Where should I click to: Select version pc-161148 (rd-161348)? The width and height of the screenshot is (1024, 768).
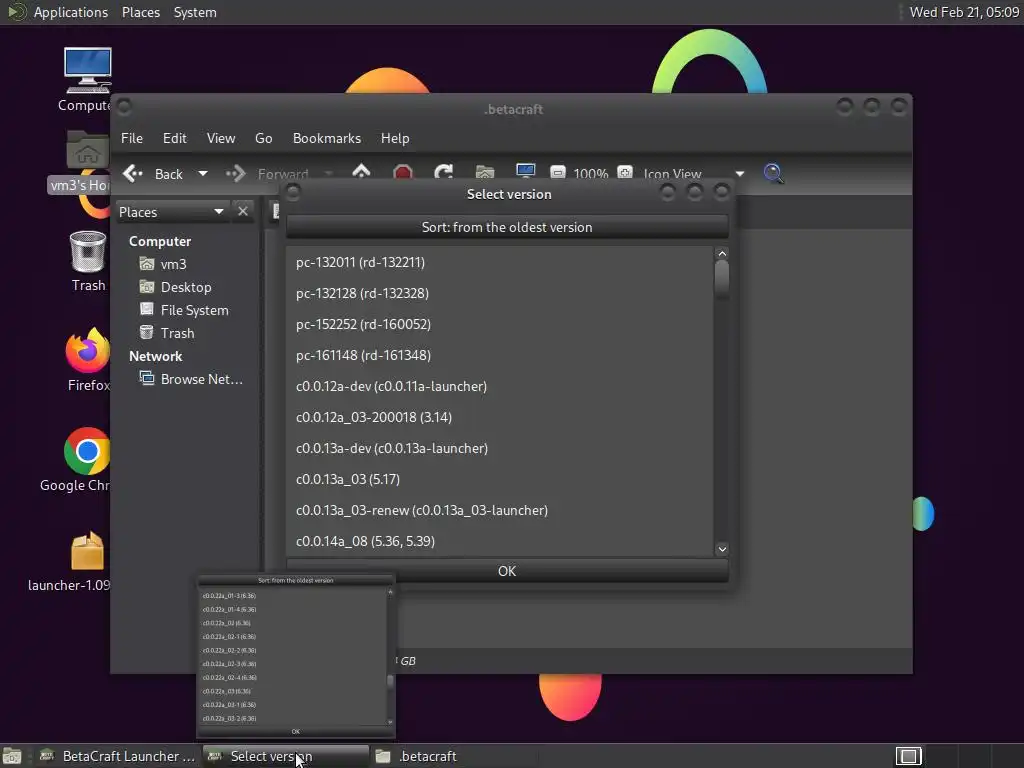[x=500, y=355]
